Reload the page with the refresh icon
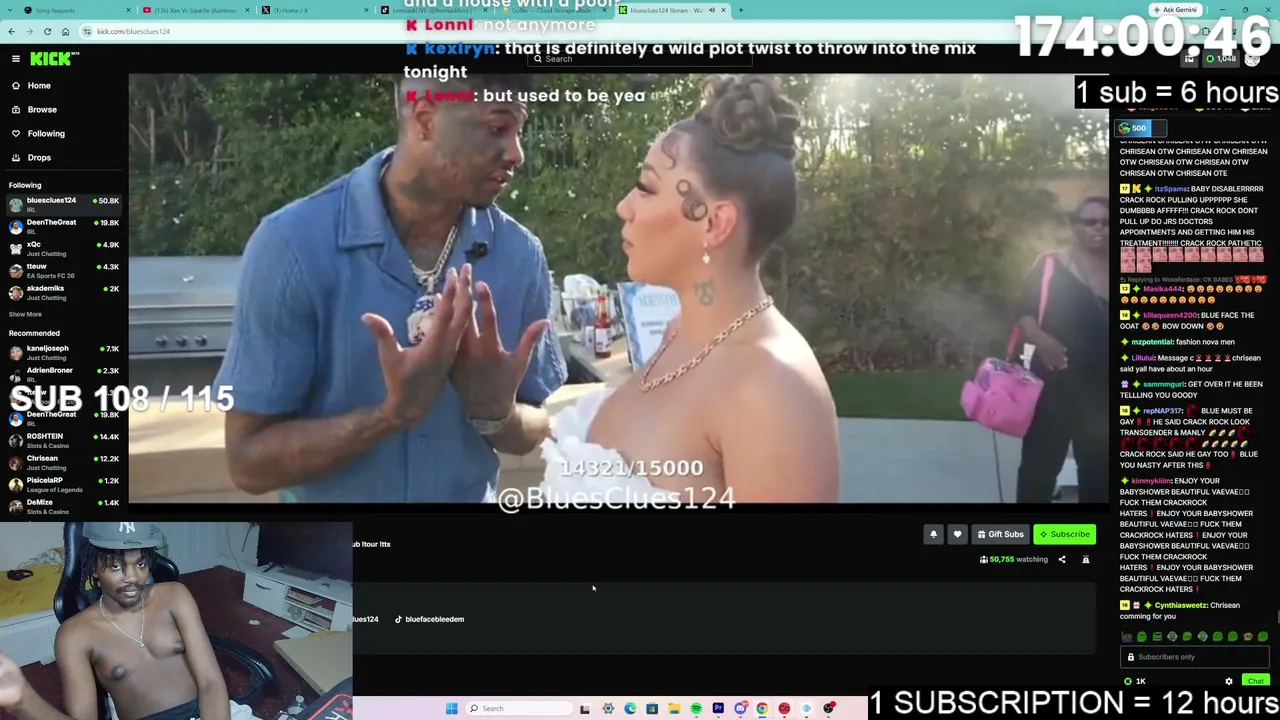 tap(47, 32)
